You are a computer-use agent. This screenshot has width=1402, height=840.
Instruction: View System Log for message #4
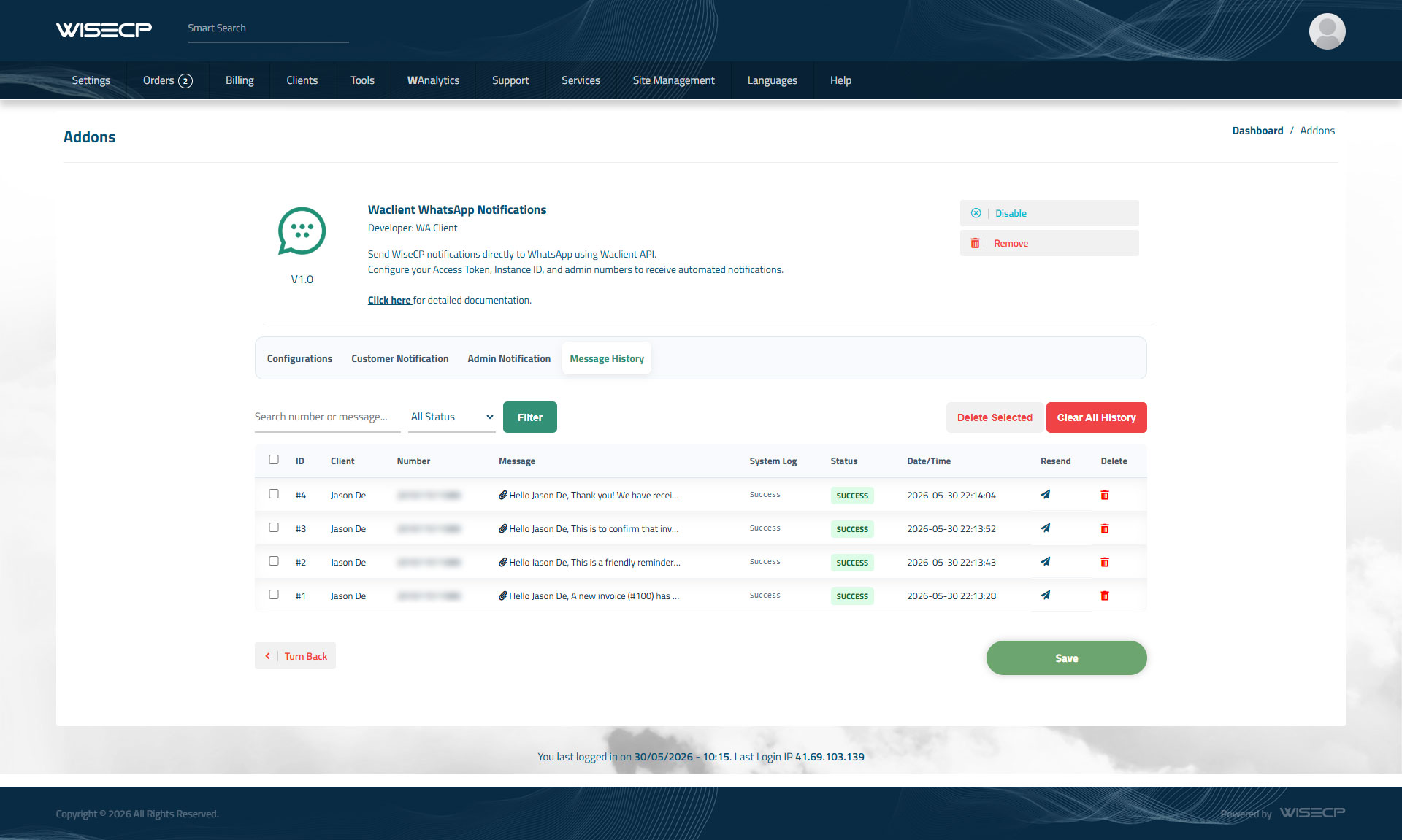click(765, 495)
